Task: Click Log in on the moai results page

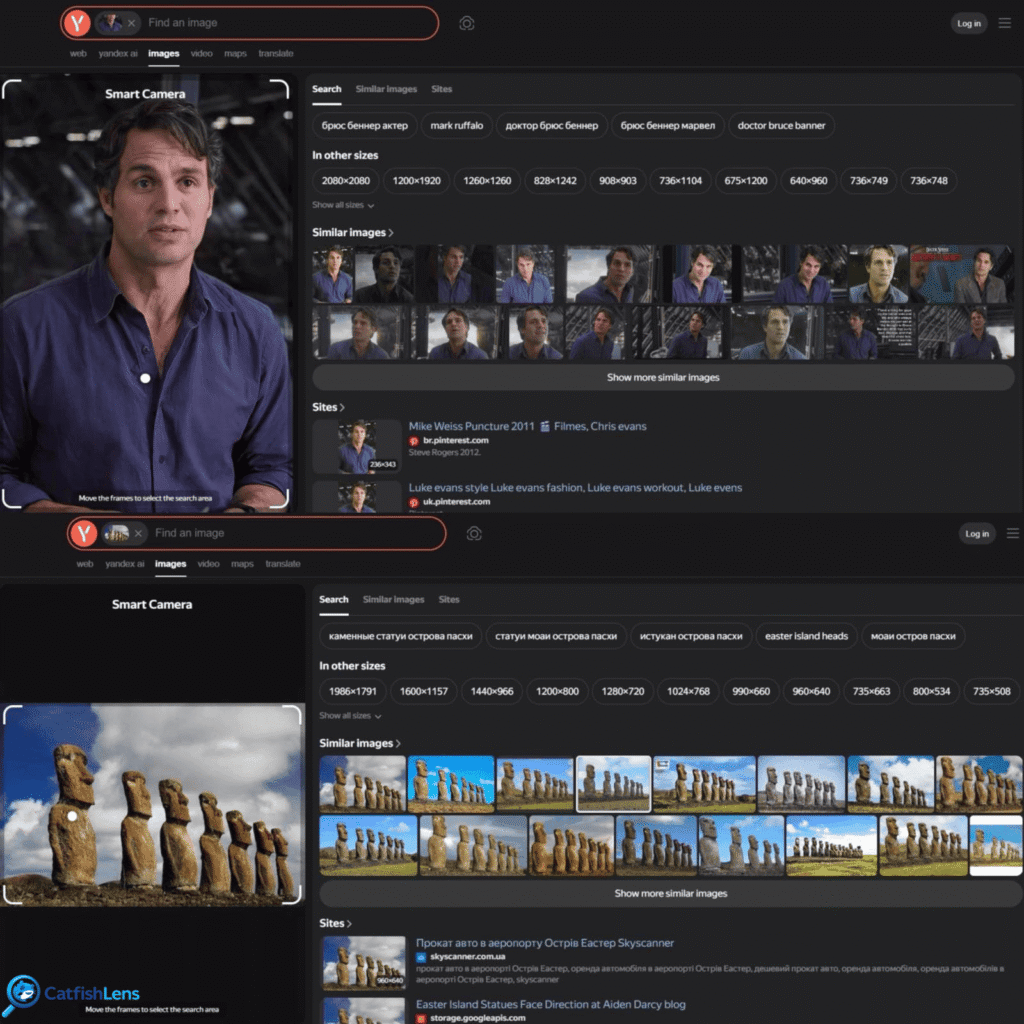Action: [x=977, y=534]
